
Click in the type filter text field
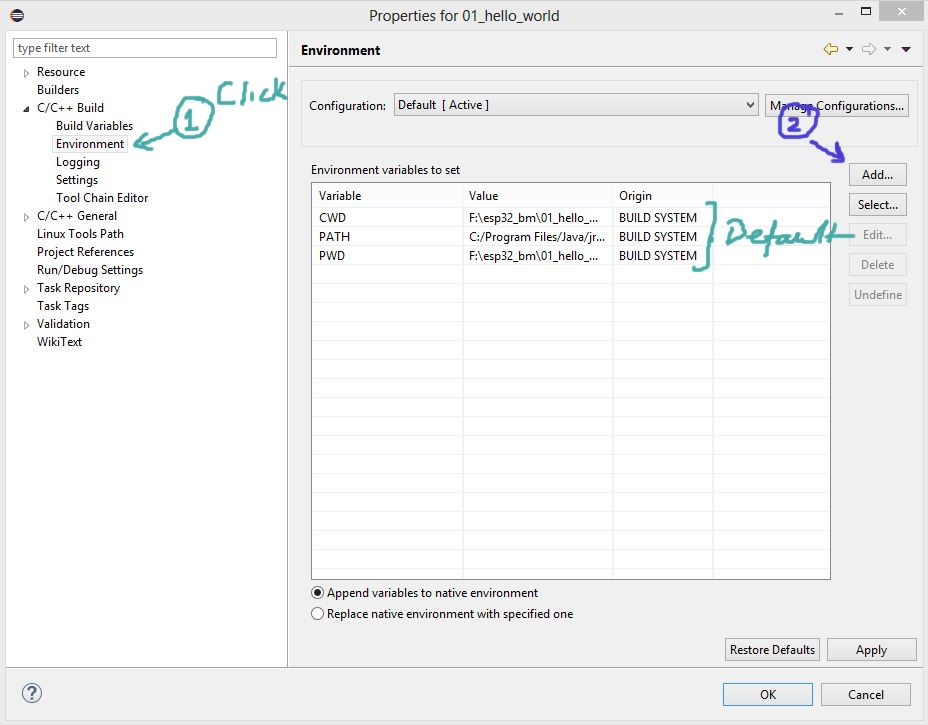tap(145, 48)
